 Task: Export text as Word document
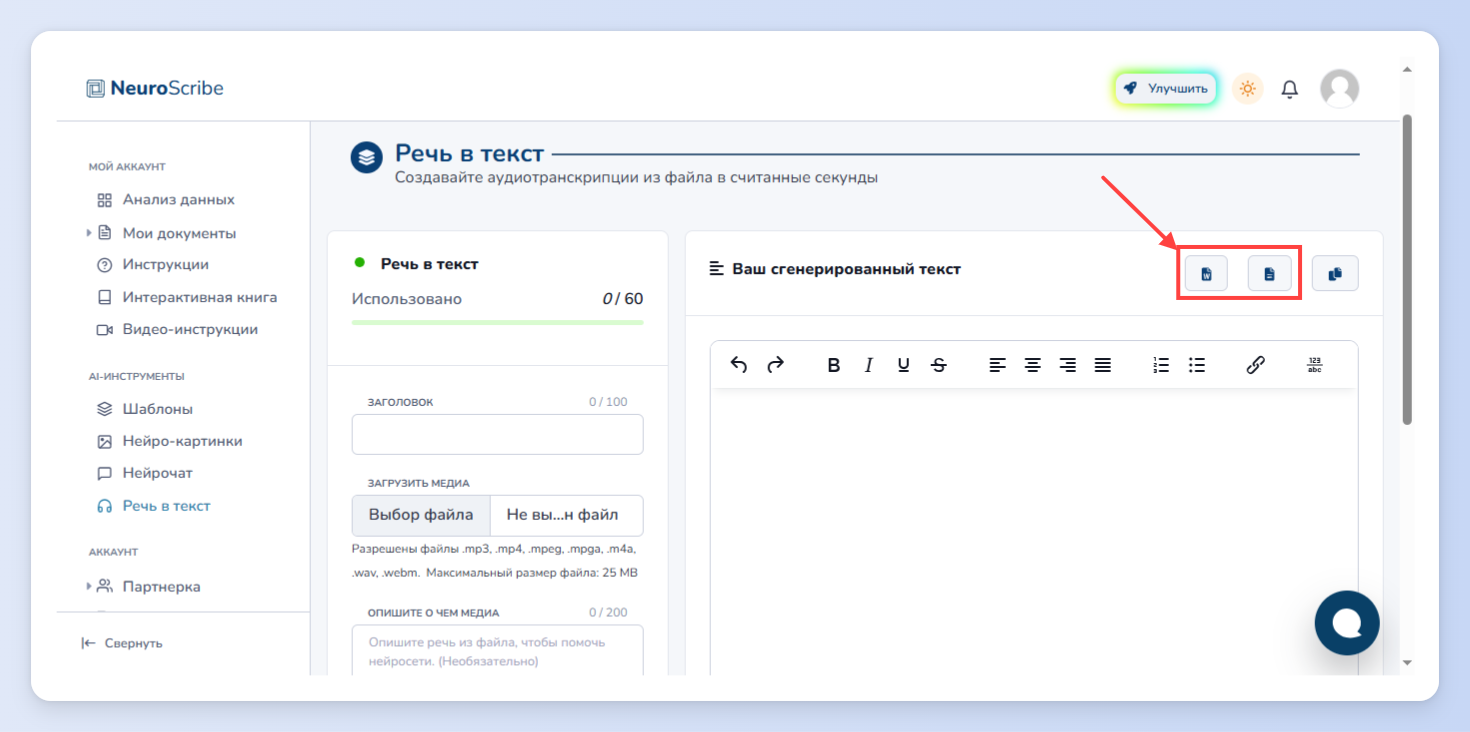(x=1206, y=273)
